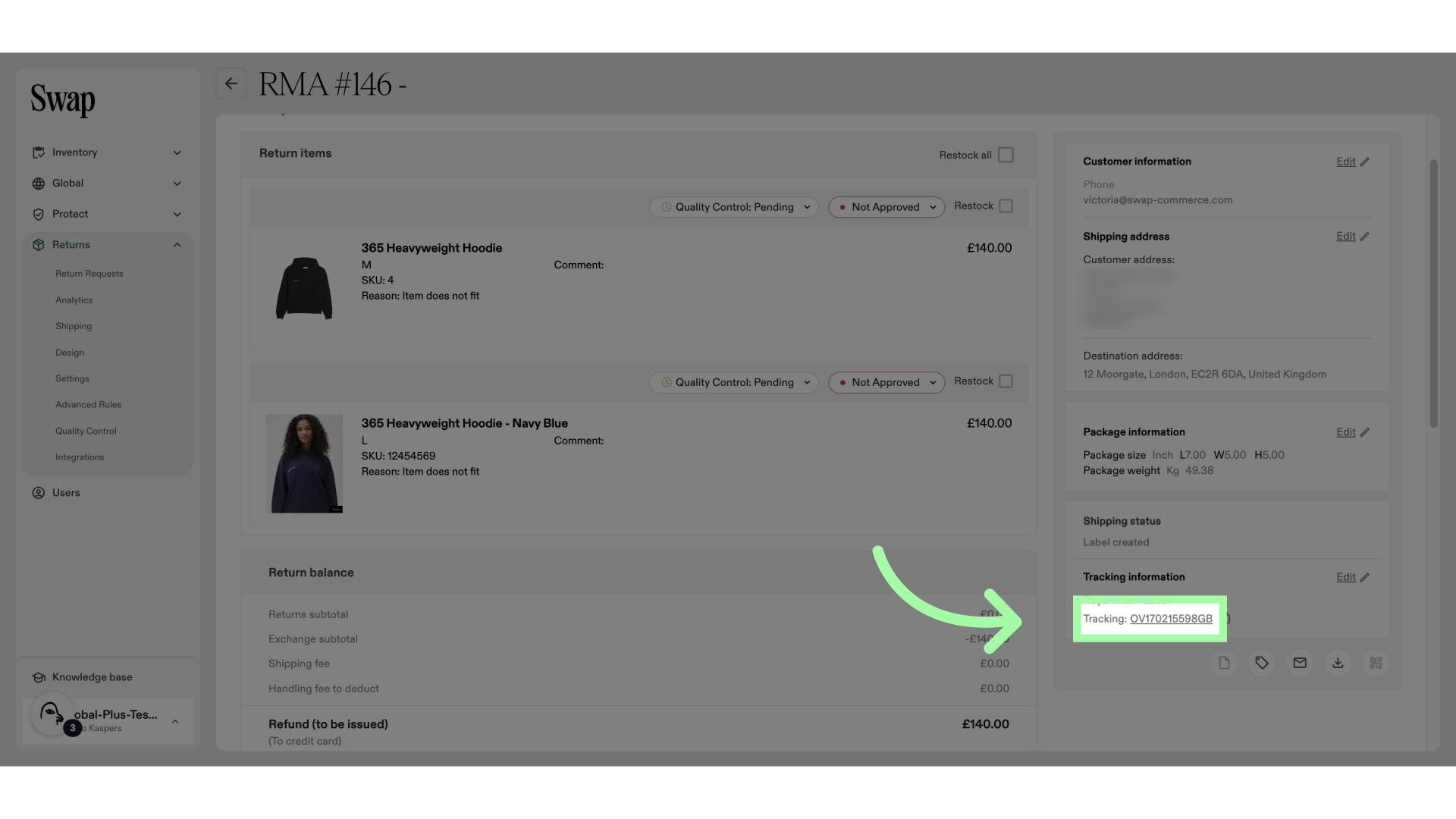The image size is (1456, 819).
Task: Click tracking number OV170215598GB link
Action: pos(1171,619)
